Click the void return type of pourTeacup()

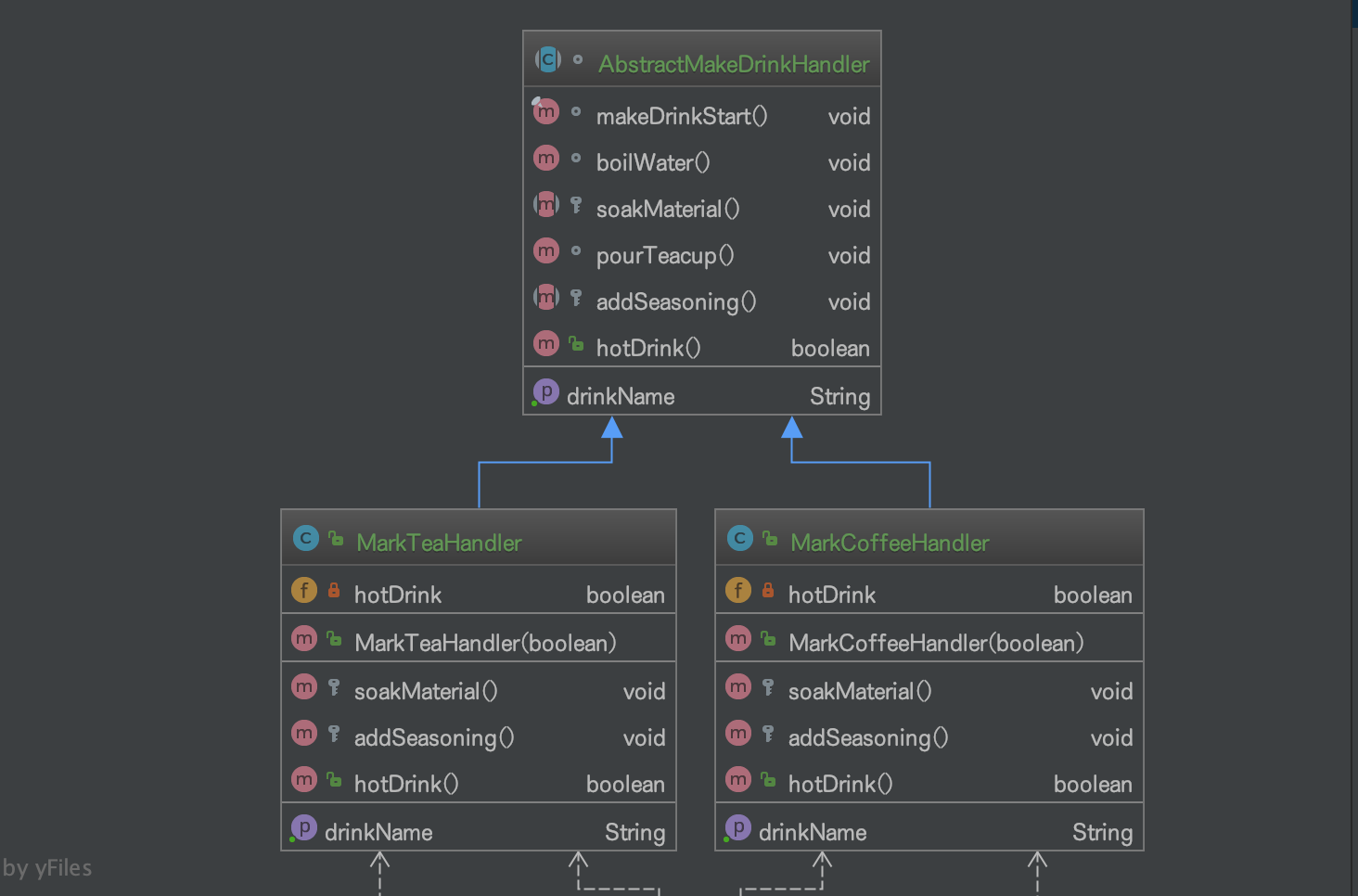pos(849,255)
